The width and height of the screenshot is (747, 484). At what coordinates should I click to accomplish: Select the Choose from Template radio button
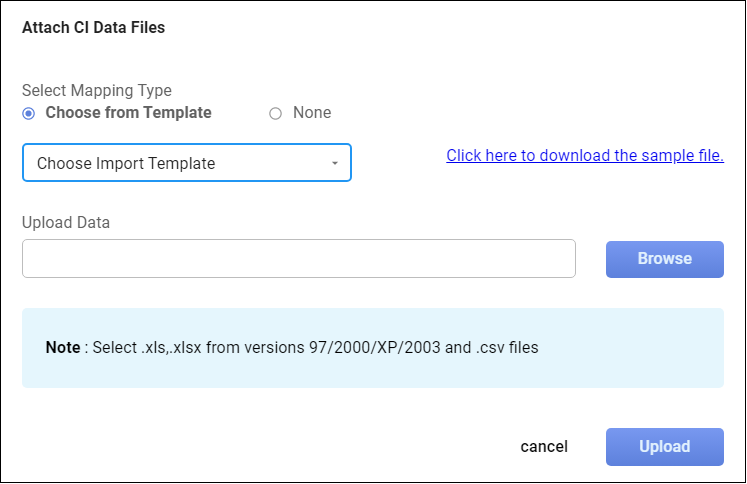pos(28,113)
